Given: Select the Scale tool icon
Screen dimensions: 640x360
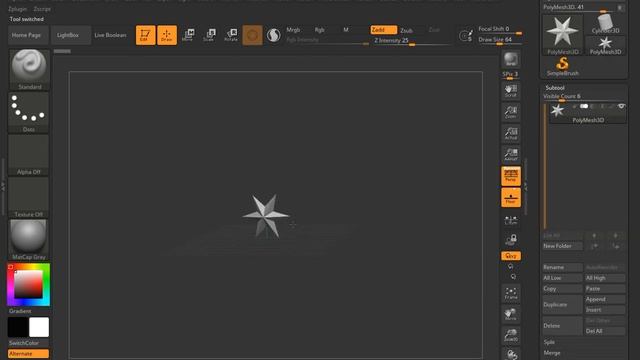Looking at the screenshot, I should 209,35.
